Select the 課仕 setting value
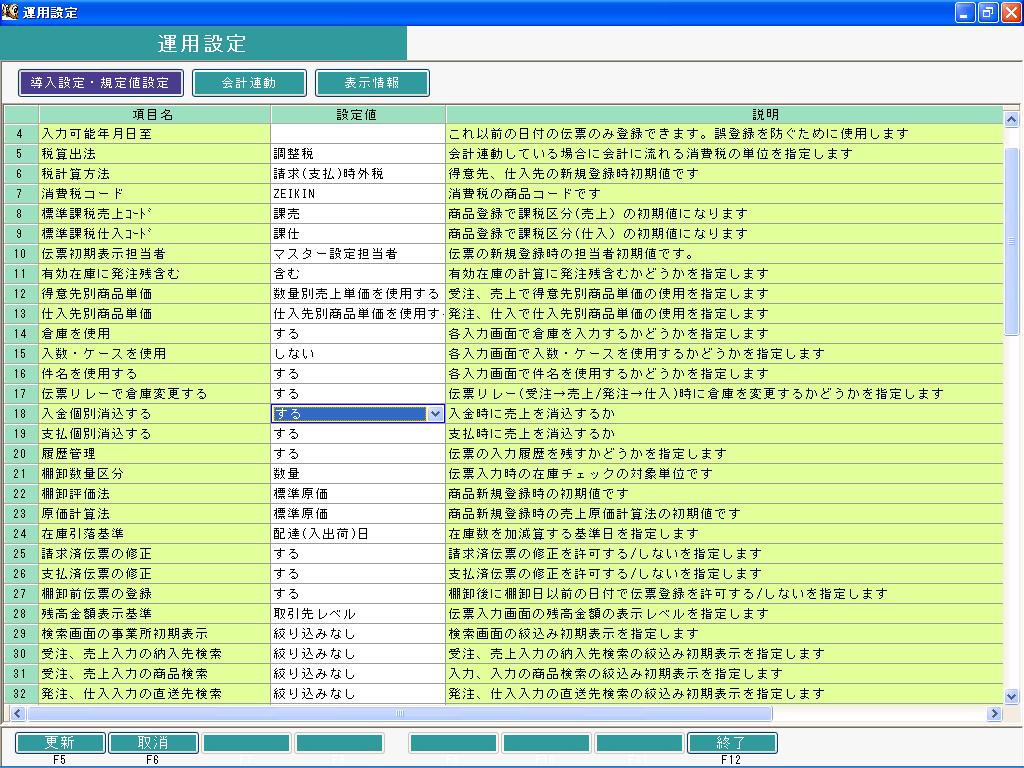 point(358,234)
